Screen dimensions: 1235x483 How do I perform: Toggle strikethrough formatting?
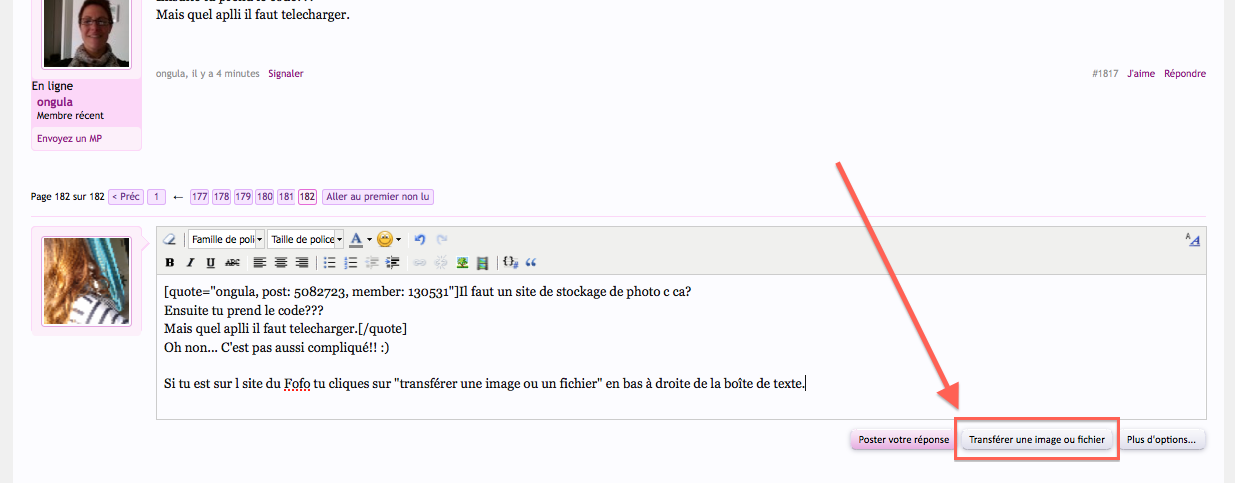232,263
